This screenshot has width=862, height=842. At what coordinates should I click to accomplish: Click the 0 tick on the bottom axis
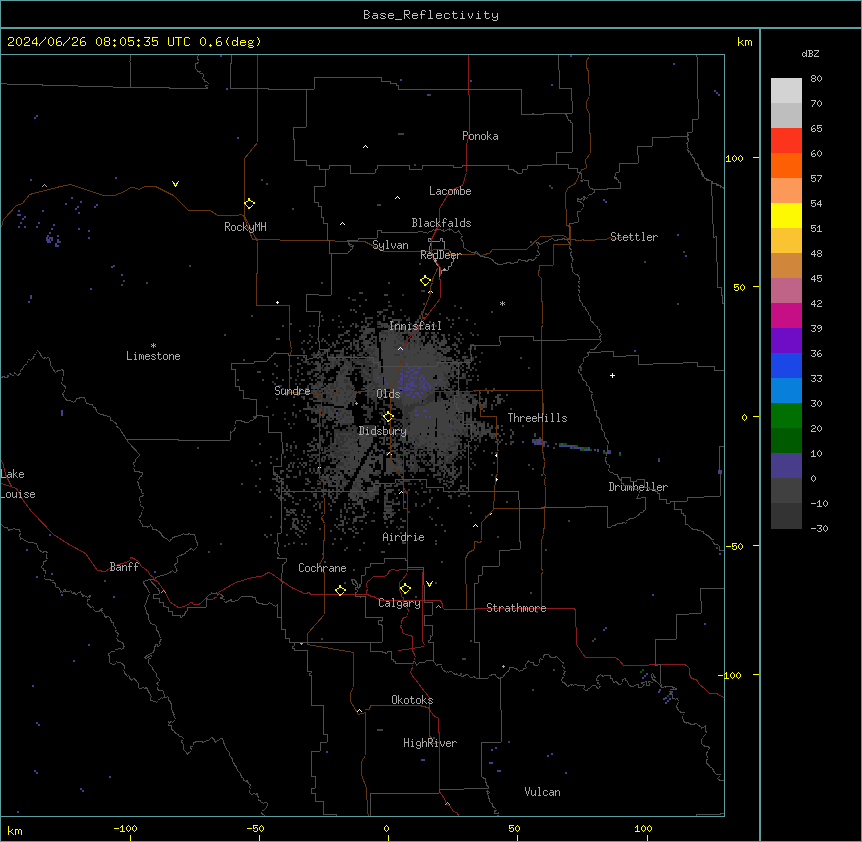[386, 829]
